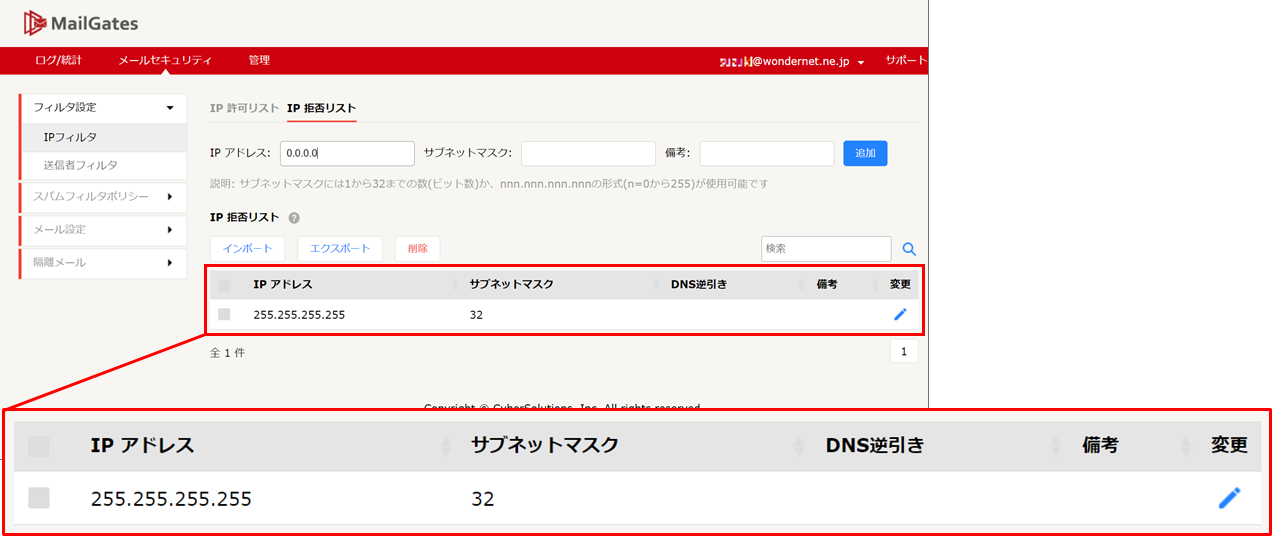This screenshot has width=1276, height=539.
Task: Click the red 削除 button
Action: [x=417, y=248]
